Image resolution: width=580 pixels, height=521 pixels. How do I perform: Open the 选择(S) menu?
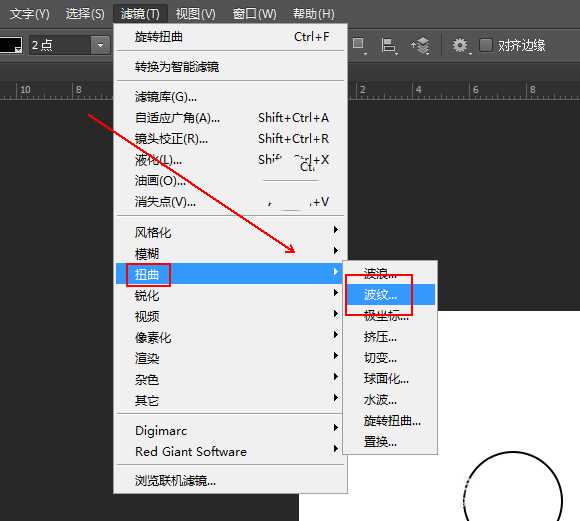pyautogui.click(x=85, y=14)
